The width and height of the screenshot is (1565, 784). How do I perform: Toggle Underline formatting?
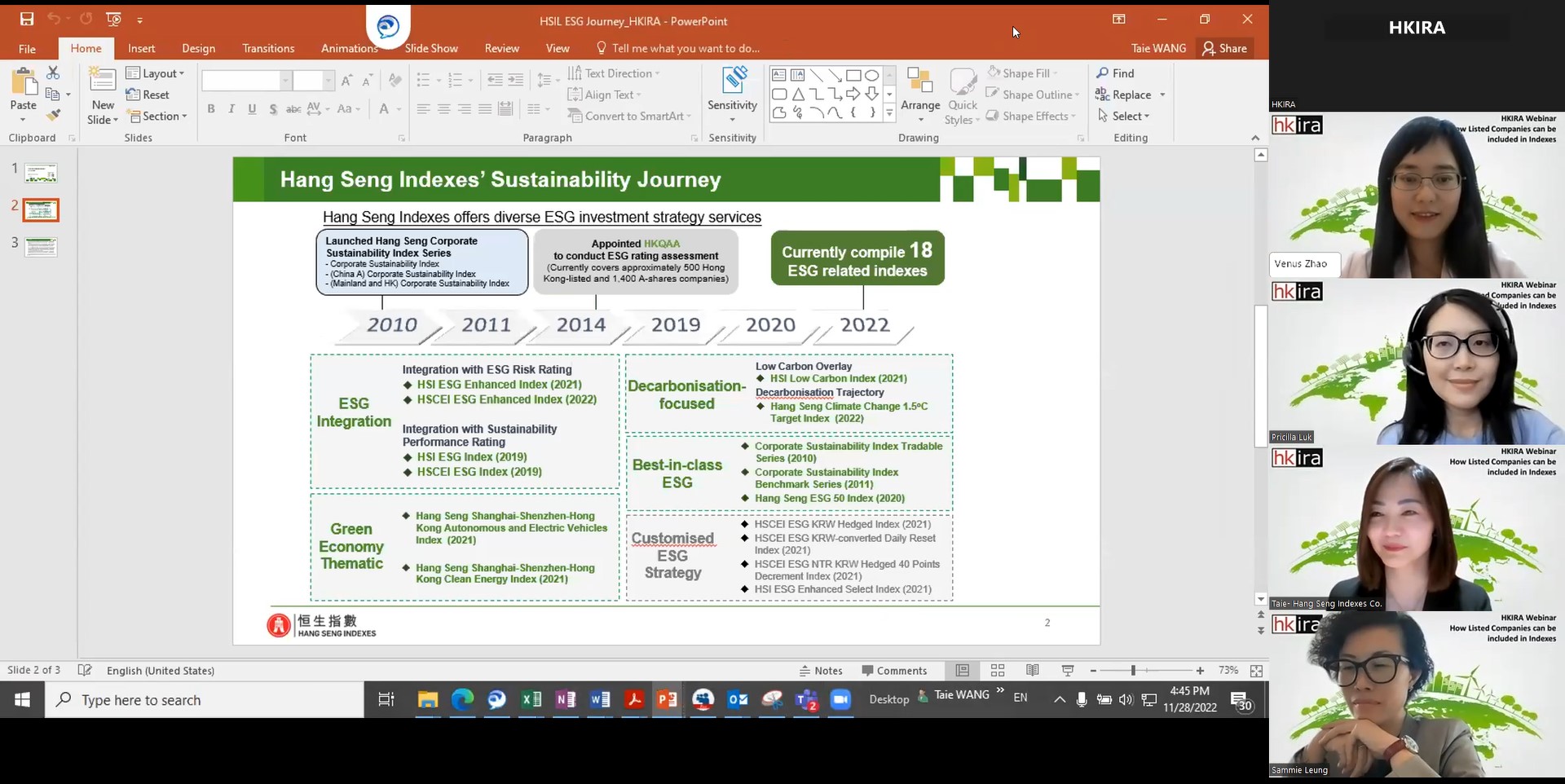(252, 109)
